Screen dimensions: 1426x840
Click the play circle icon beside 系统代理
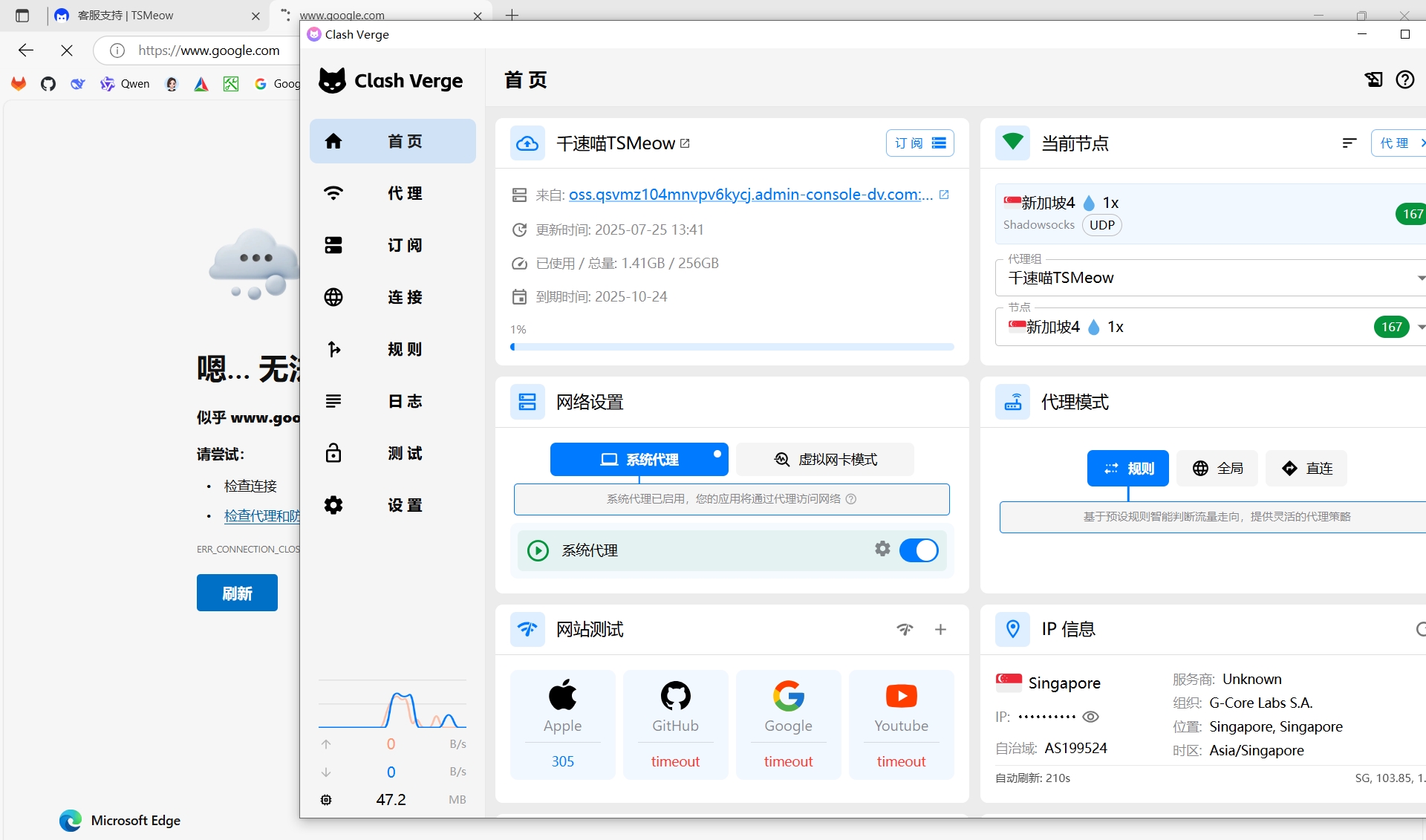pyautogui.click(x=538, y=550)
